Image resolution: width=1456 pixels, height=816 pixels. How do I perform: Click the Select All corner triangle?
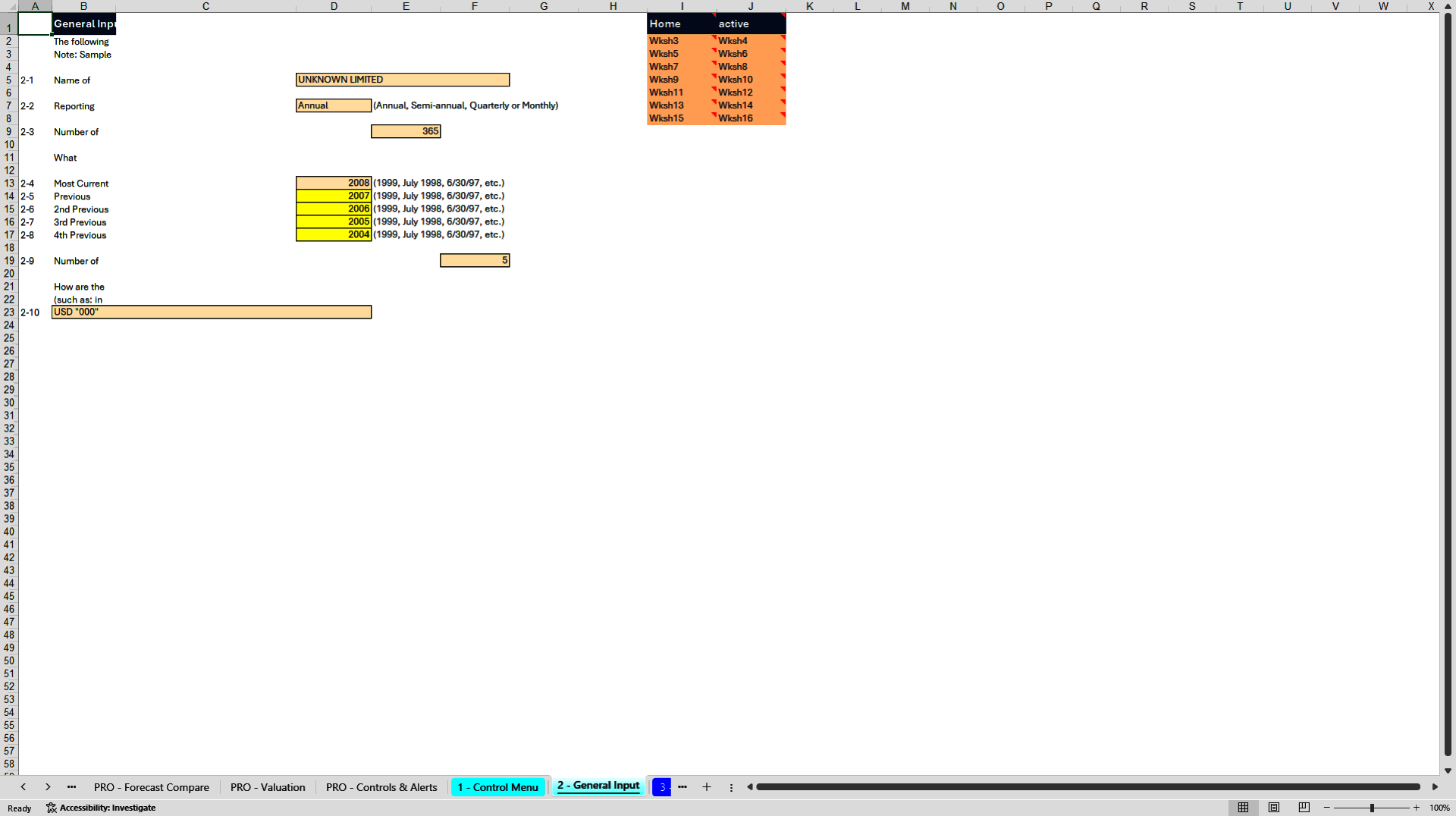click(9, 6)
